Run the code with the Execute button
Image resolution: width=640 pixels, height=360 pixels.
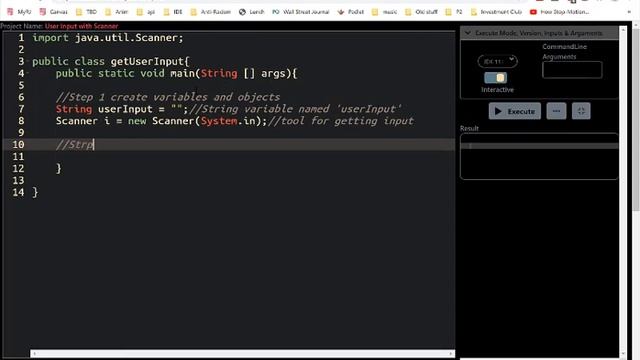click(x=515, y=111)
